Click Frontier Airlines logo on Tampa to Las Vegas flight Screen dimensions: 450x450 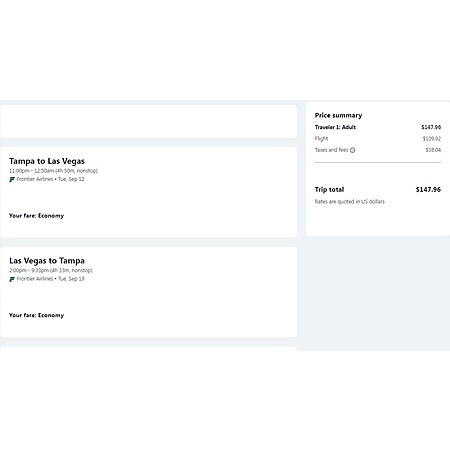coord(12,179)
